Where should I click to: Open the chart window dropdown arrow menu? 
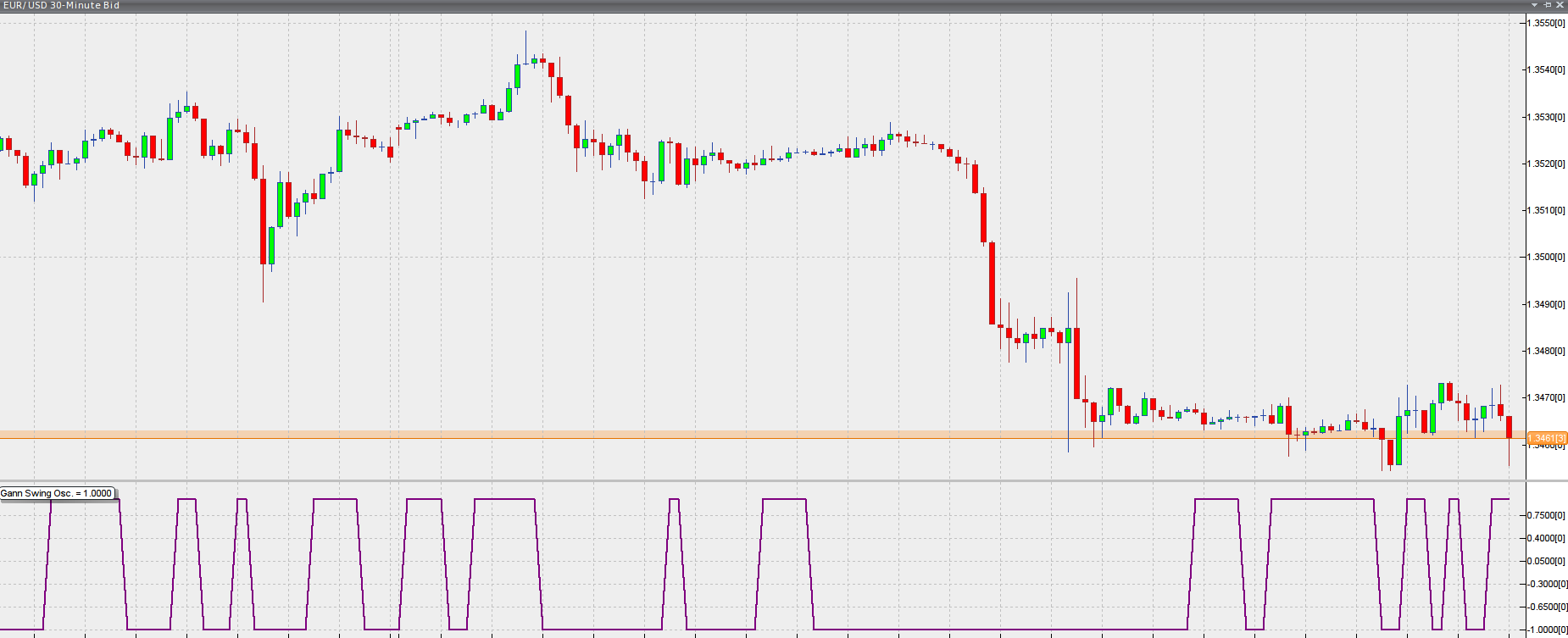click(1534, 5)
